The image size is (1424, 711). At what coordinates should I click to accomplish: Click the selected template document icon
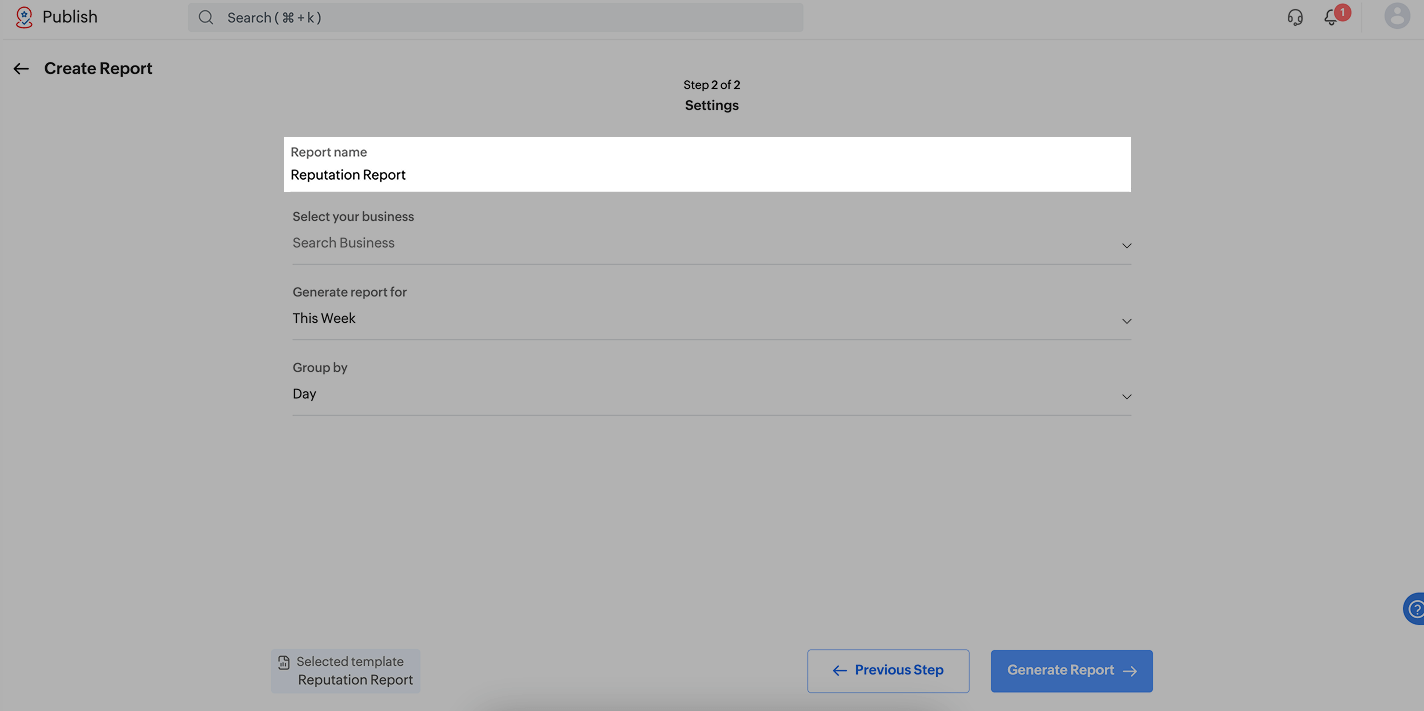pyautogui.click(x=284, y=662)
